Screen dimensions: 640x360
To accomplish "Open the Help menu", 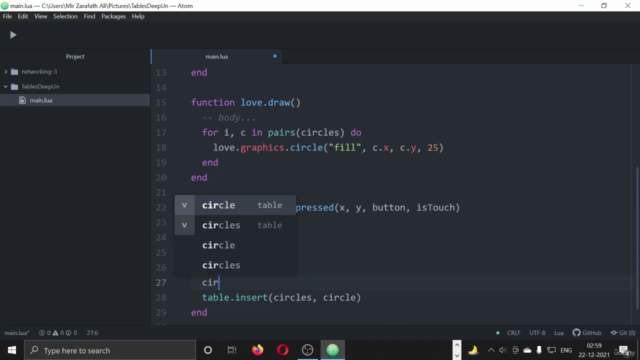I will [138, 16].
